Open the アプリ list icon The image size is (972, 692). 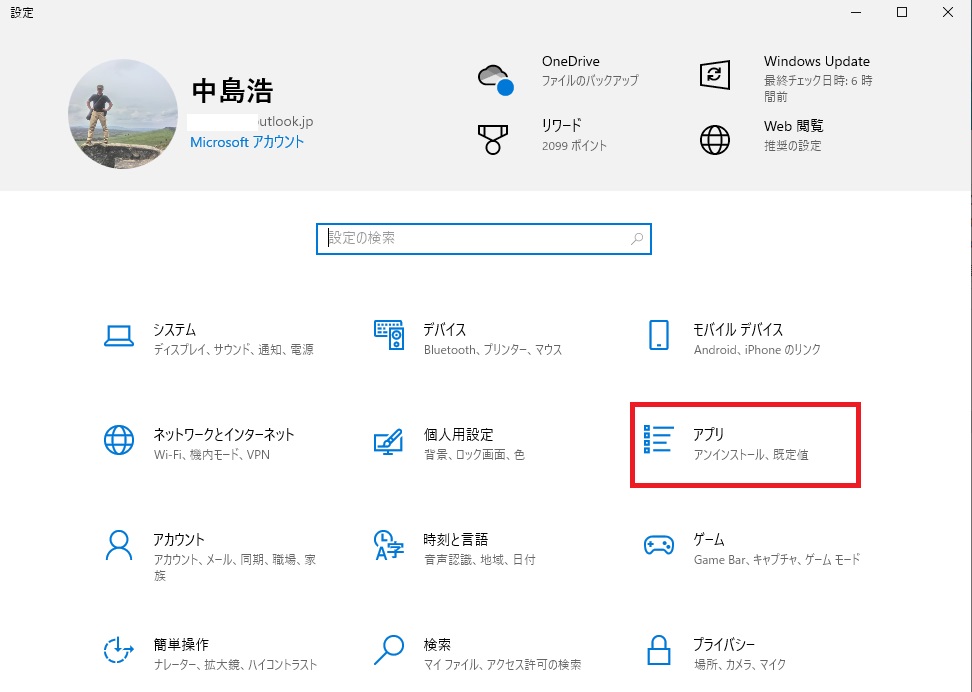[658, 441]
